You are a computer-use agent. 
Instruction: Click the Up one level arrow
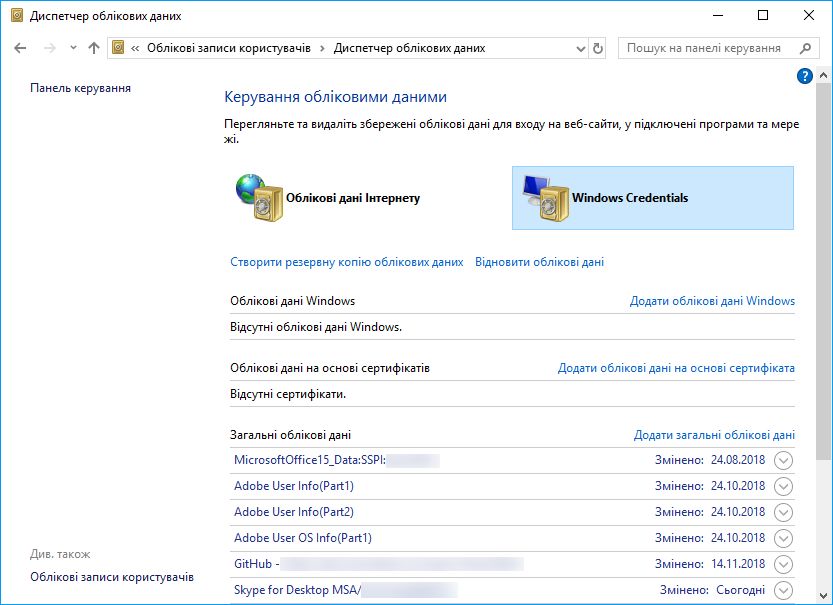(x=94, y=48)
